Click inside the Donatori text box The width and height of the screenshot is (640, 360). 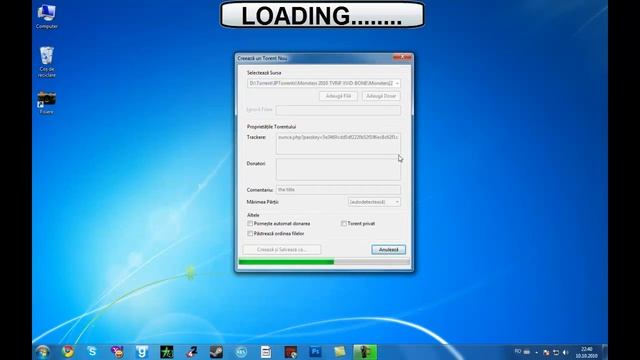(338, 169)
